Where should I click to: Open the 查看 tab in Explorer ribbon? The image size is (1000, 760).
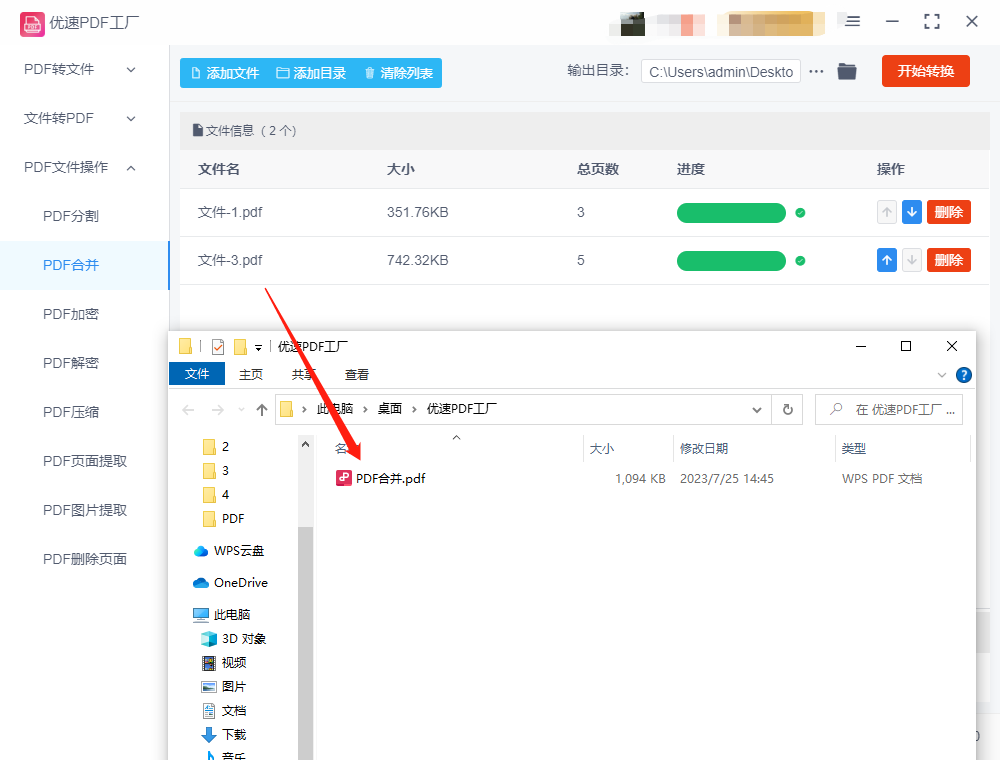tap(357, 375)
